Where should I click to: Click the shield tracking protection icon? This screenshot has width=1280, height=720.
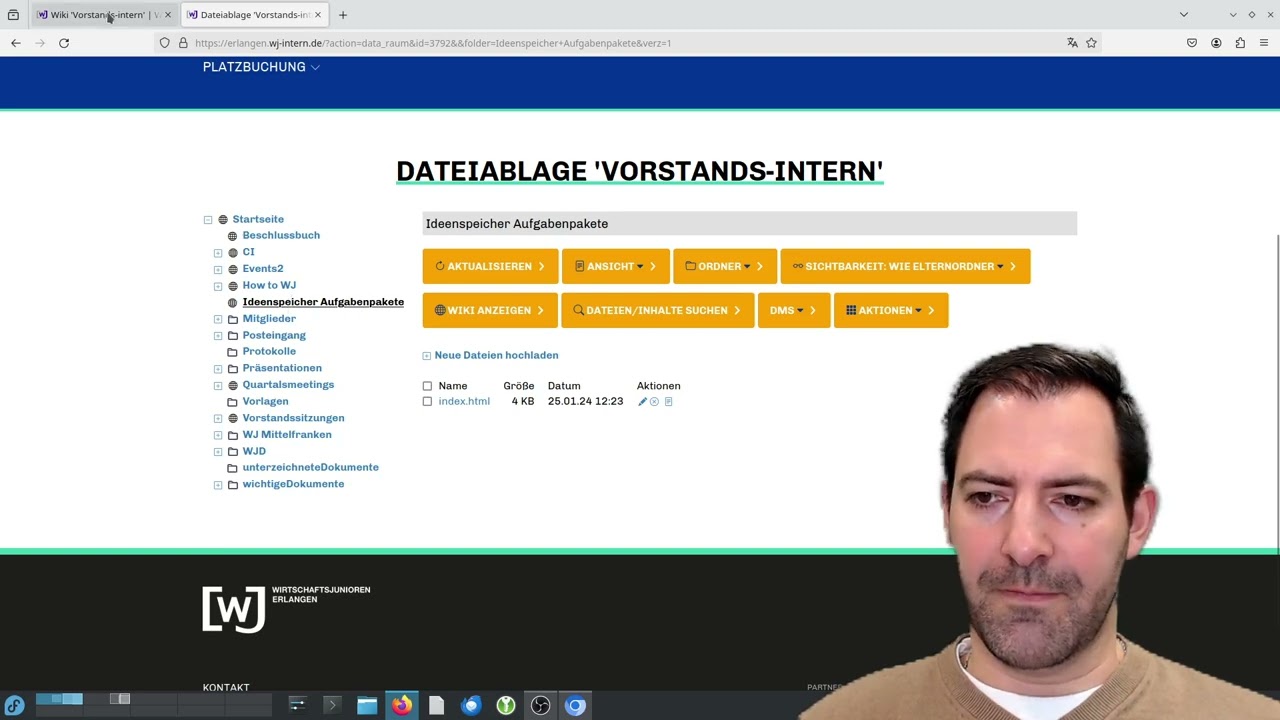coord(165,43)
